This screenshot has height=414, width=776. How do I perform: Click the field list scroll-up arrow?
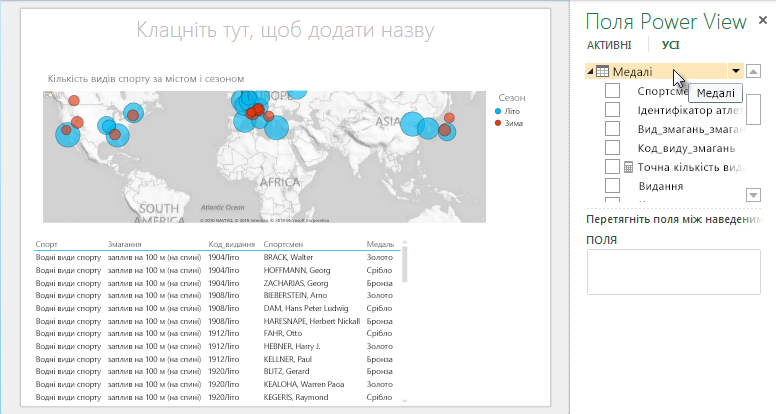pyautogui.click(x=753, y=71)
